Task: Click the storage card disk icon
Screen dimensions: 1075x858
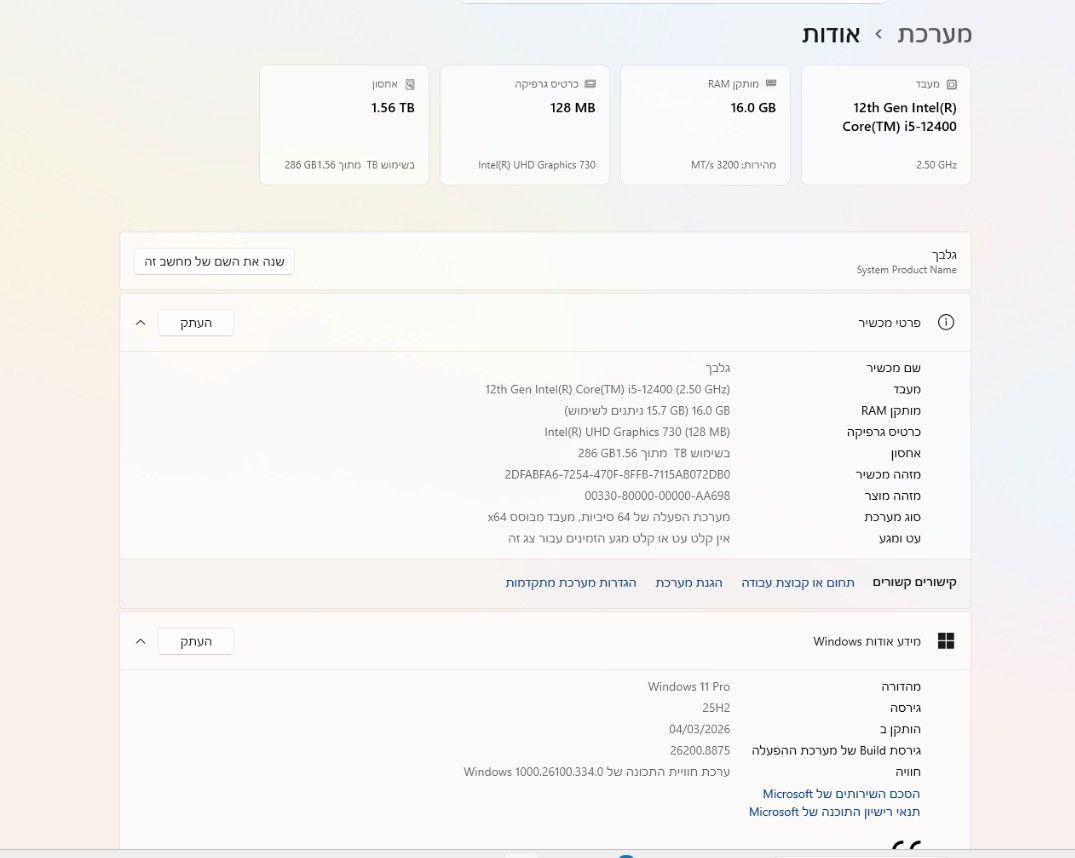Action: (x=410, y=84)
